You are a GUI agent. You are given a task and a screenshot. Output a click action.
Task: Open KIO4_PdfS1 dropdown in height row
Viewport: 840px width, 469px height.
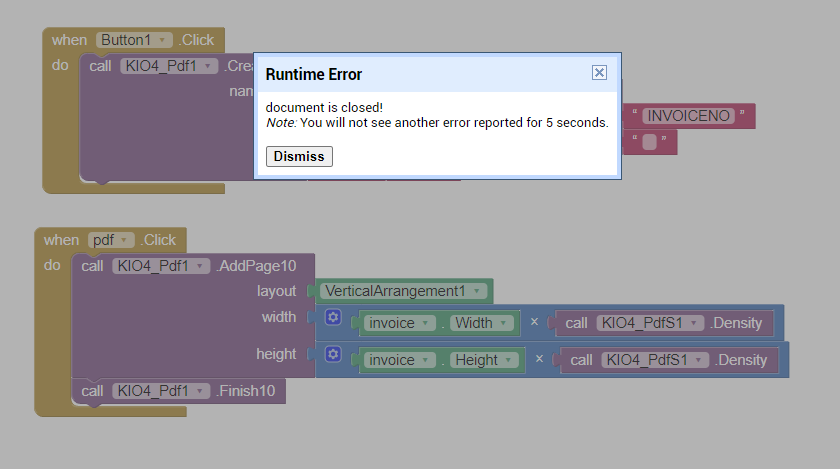699,360
